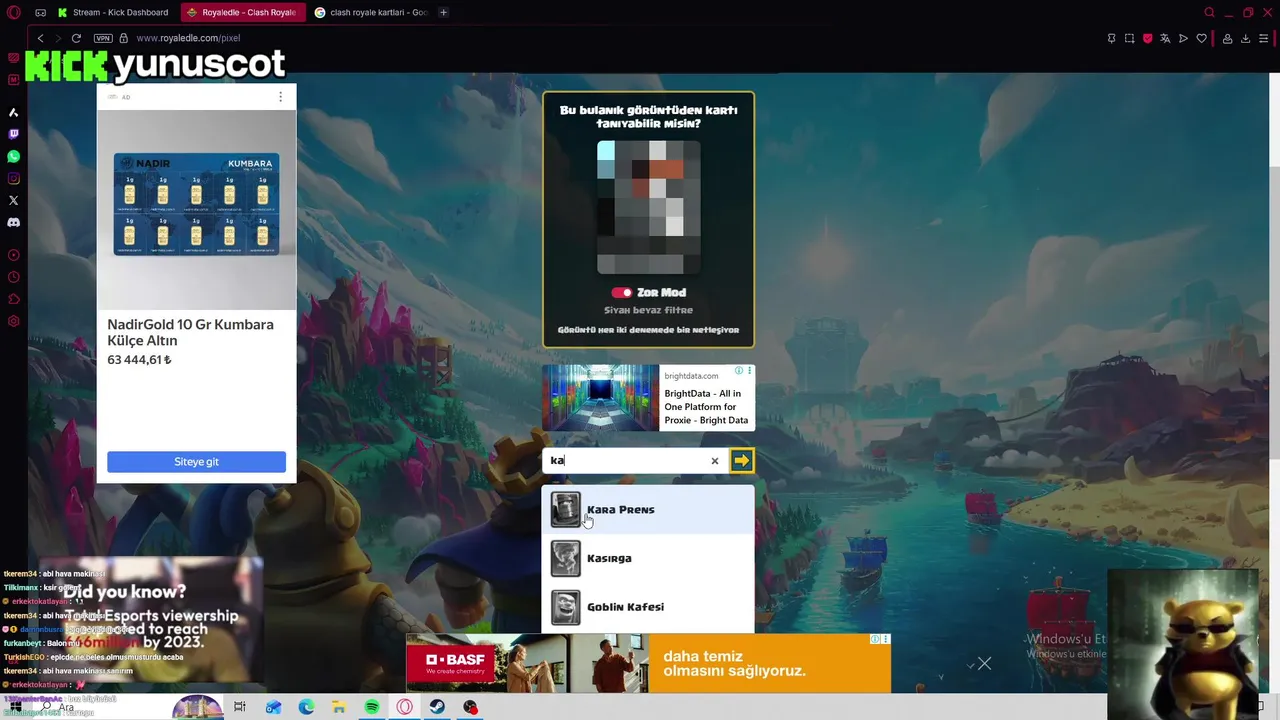Open X (Twitter) sidebar panel
1280x720 pixels.
point(14,200)
